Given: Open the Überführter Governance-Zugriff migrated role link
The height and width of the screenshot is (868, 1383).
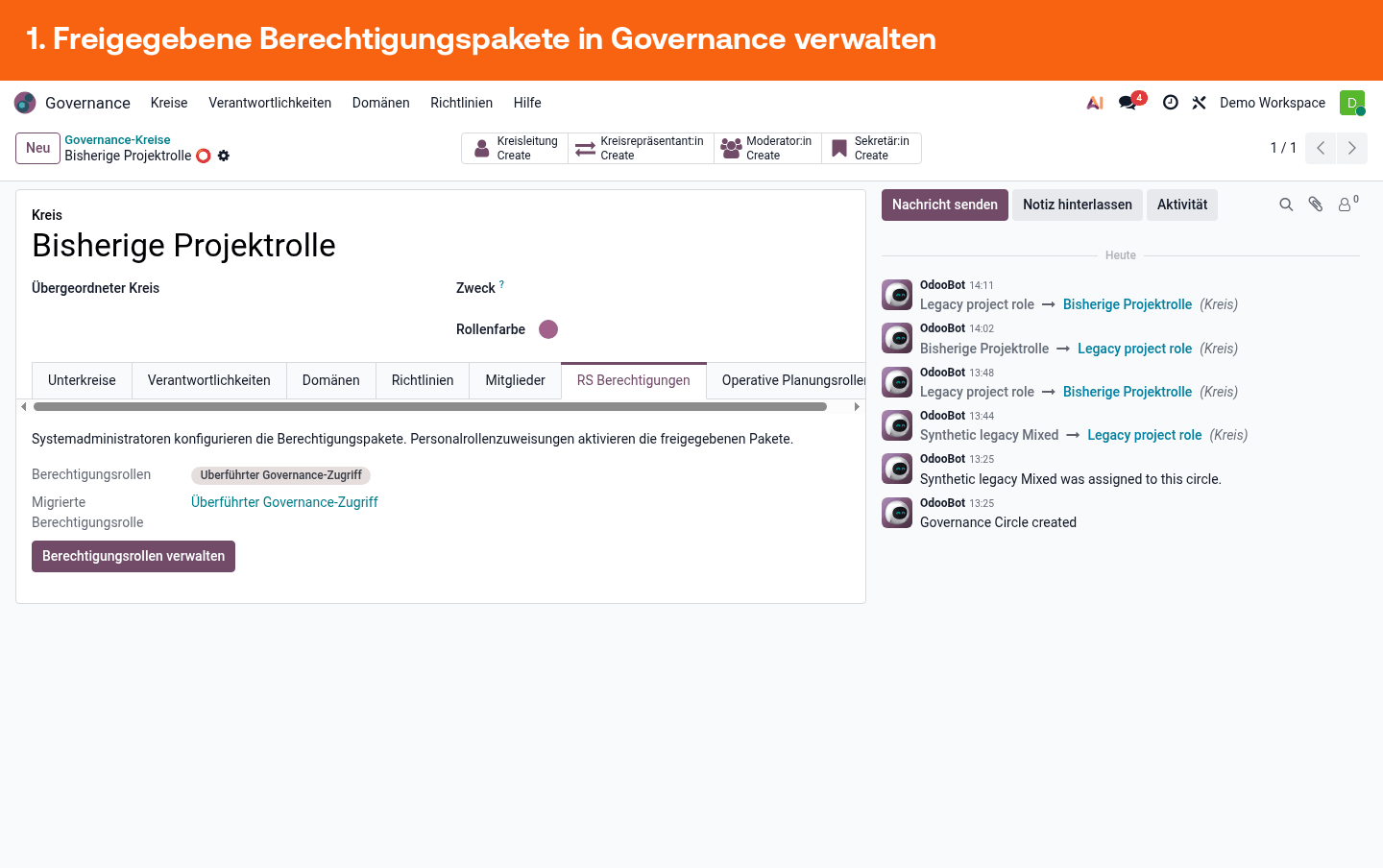Looking at the screenshot, I should click(284, 502).
